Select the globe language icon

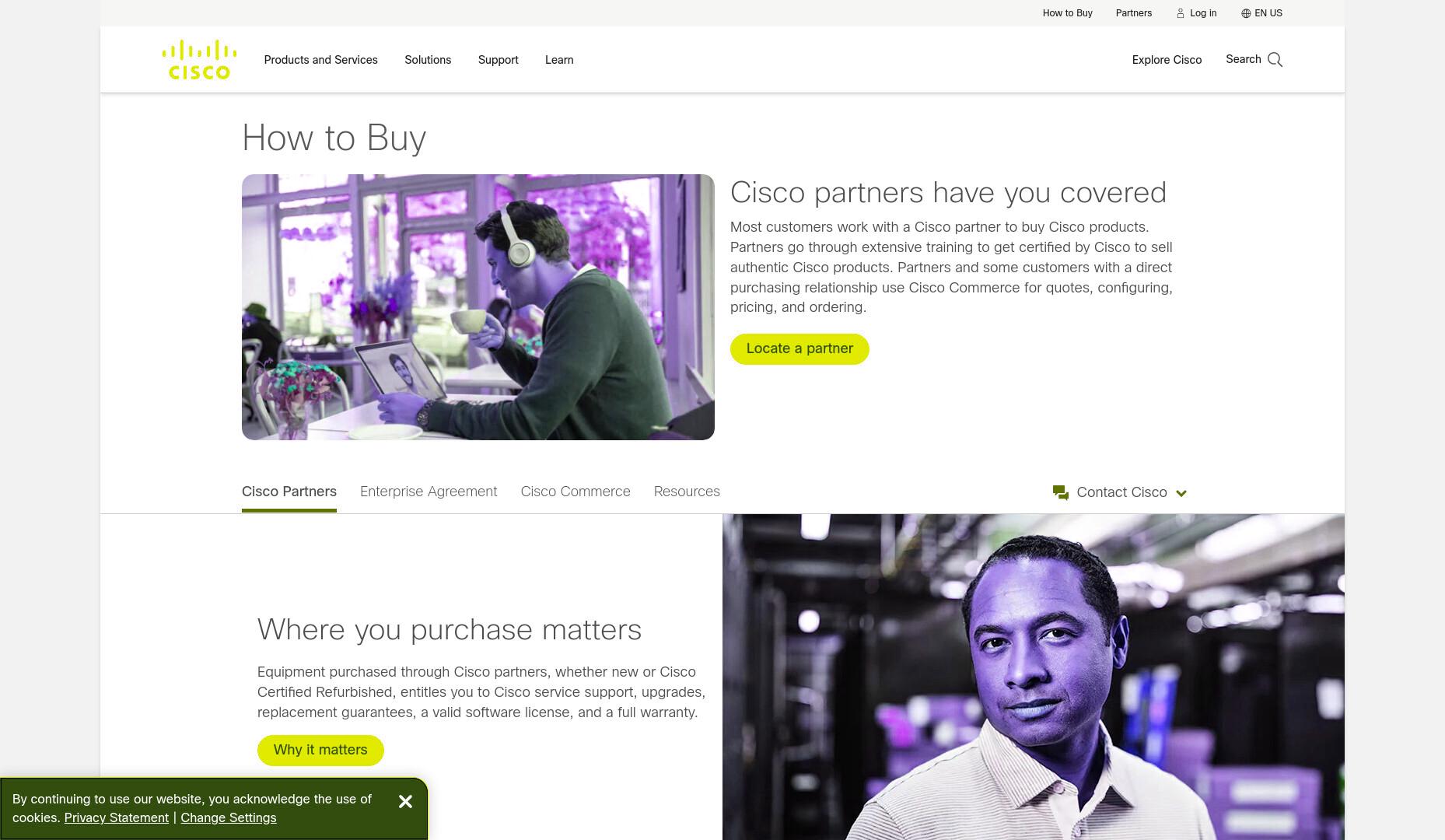1246,13
